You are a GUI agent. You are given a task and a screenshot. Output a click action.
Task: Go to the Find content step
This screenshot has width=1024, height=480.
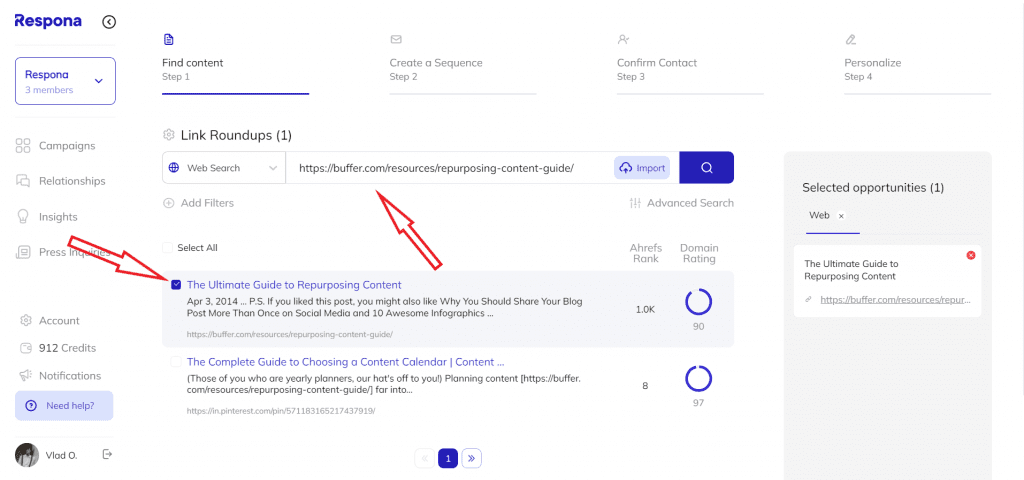193,63
